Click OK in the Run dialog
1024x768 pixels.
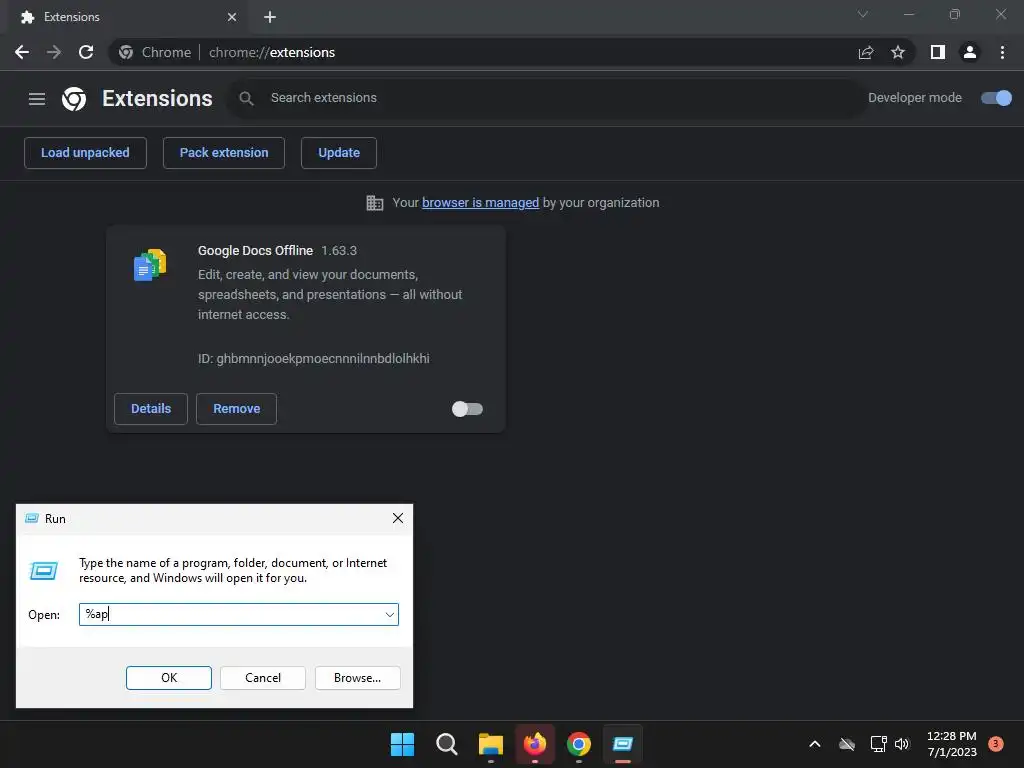click(168, 678)
